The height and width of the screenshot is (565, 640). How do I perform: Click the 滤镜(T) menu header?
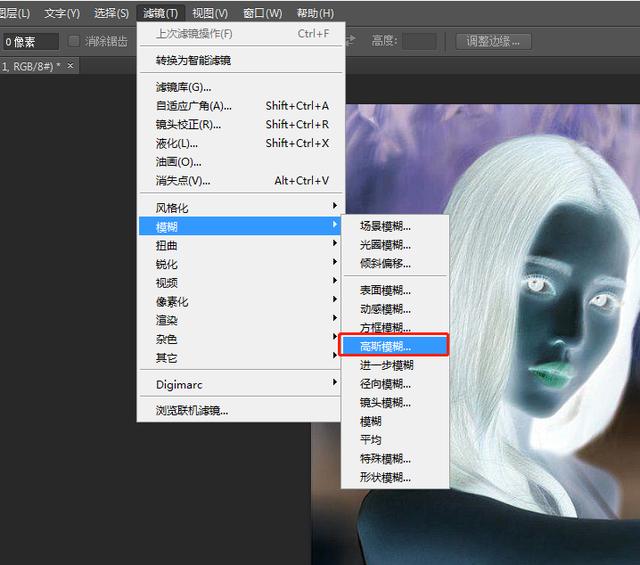coord(160,13)
